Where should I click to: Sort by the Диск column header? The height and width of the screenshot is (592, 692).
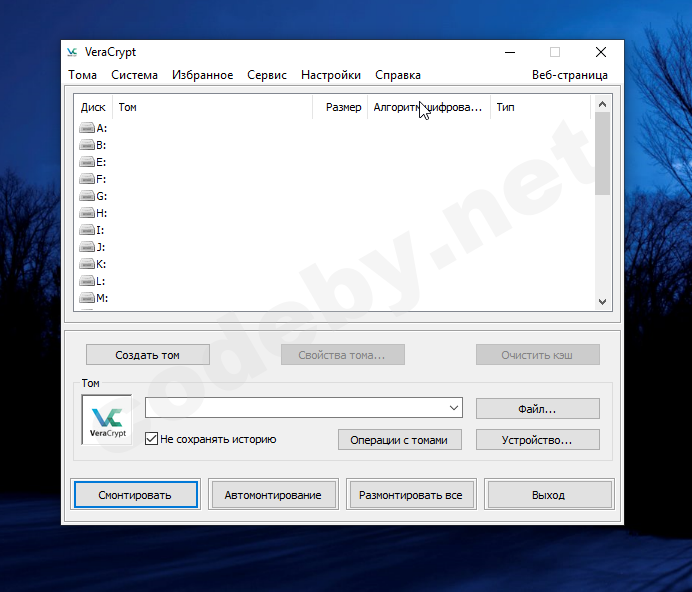pos(93,107)
